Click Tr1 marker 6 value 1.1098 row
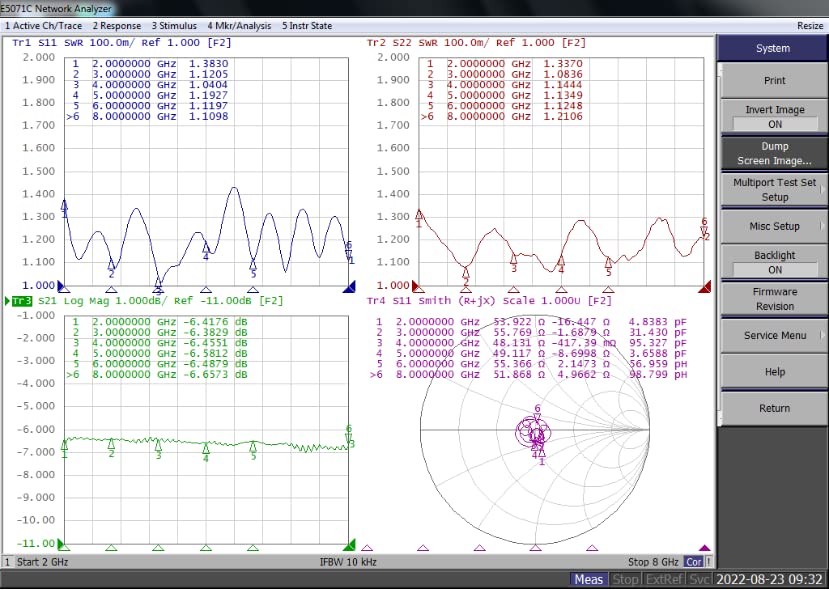 click(x=148, y=116)
